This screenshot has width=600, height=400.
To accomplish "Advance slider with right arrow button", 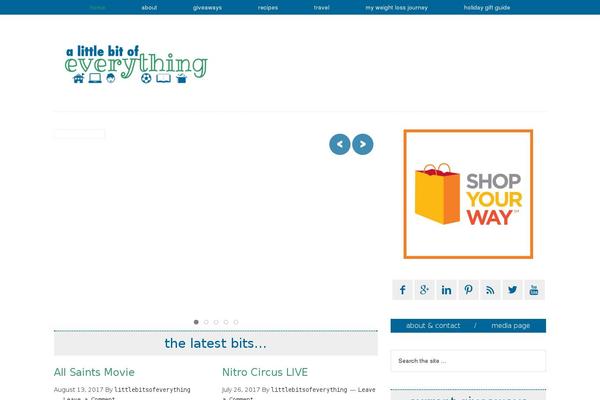I will [x=363, y=144].
